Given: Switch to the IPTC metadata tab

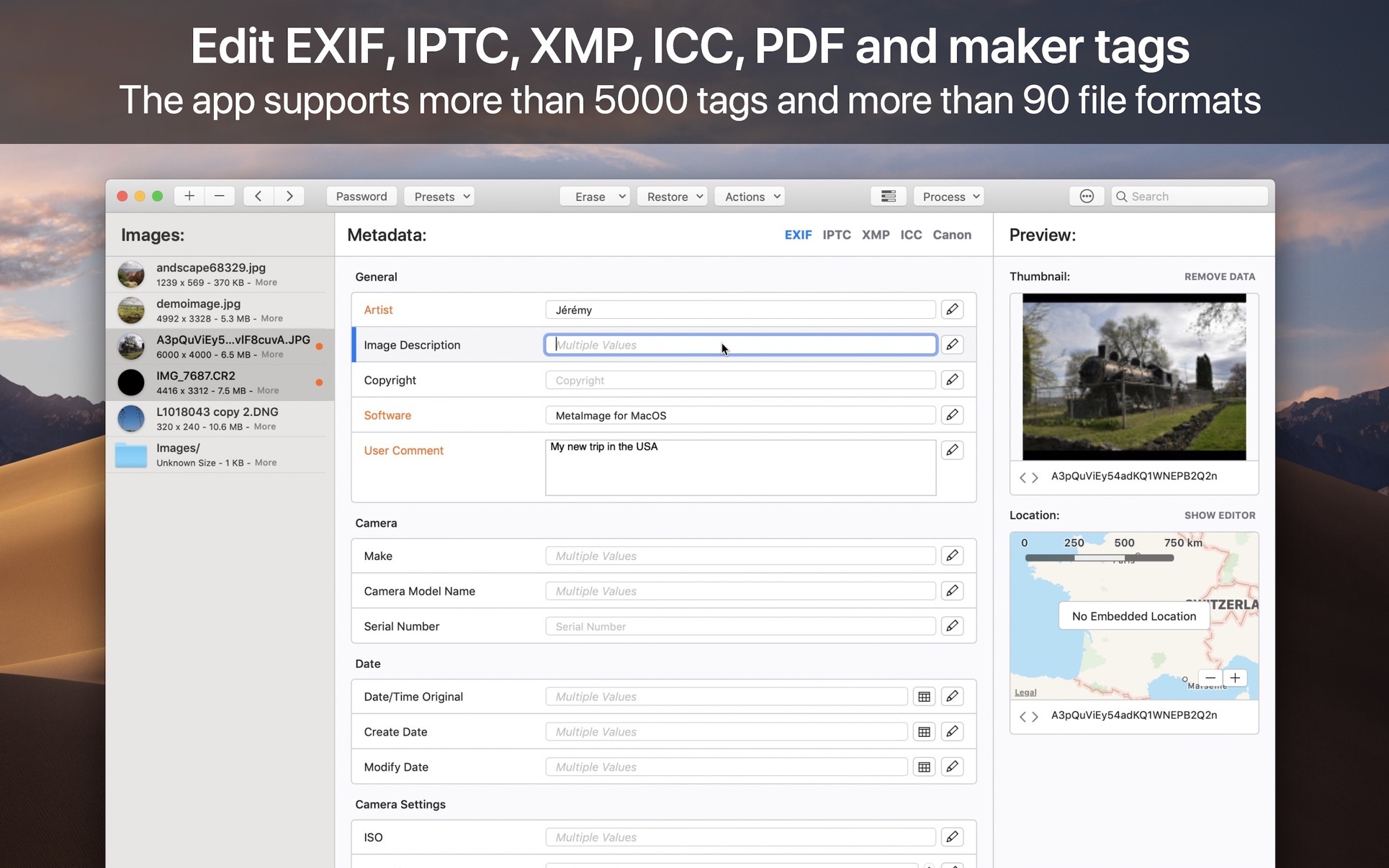Looking at the screenshot, I should click(837, 235).
